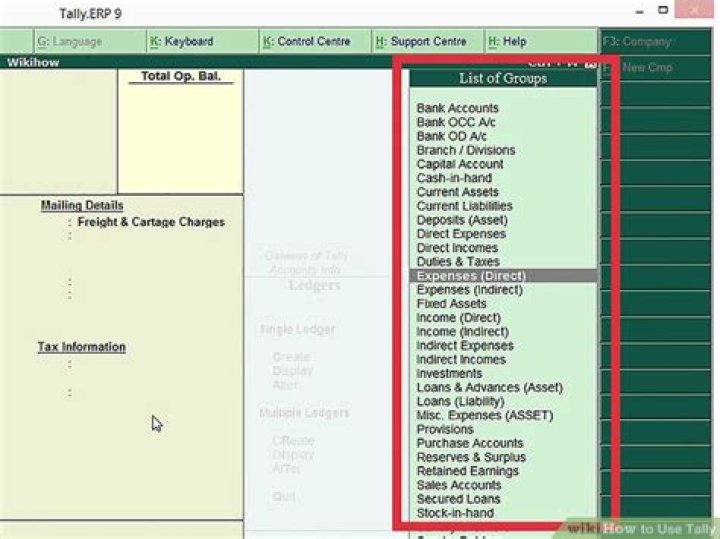Viewport: 720px width, 539px height.
Task: Open the K: Keyboard menu
Action: pyautogui.click(x=202, y=41)
